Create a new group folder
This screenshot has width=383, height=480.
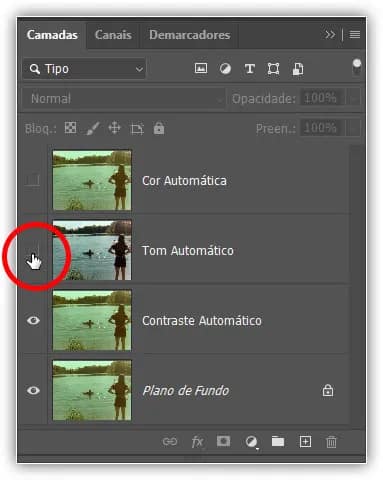(277, 442)
